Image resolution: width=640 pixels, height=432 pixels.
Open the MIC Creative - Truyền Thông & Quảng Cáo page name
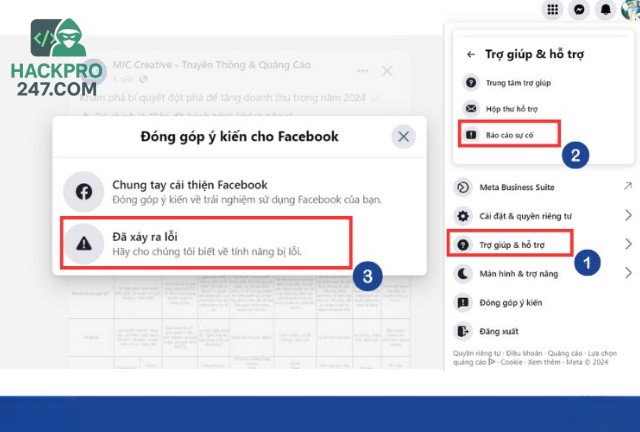pyautogui.click(x=211, y=65)
